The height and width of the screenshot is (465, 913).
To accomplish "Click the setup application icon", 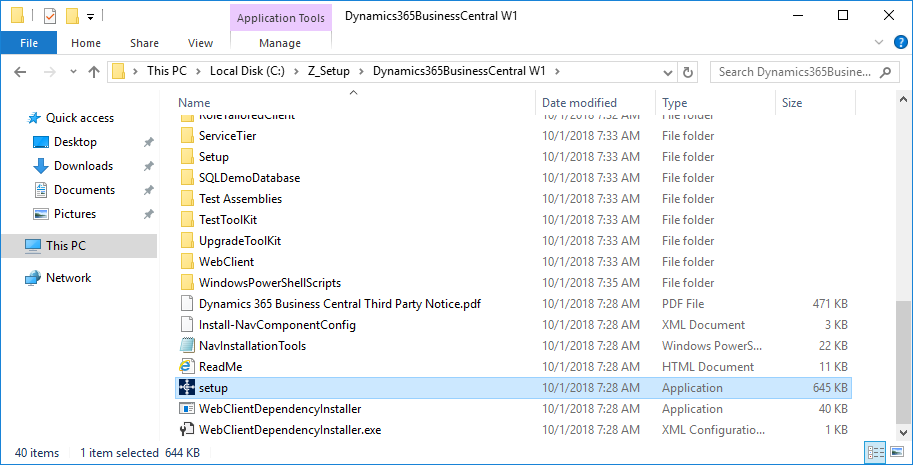I will pyautogui.click(x=186, y=388).
